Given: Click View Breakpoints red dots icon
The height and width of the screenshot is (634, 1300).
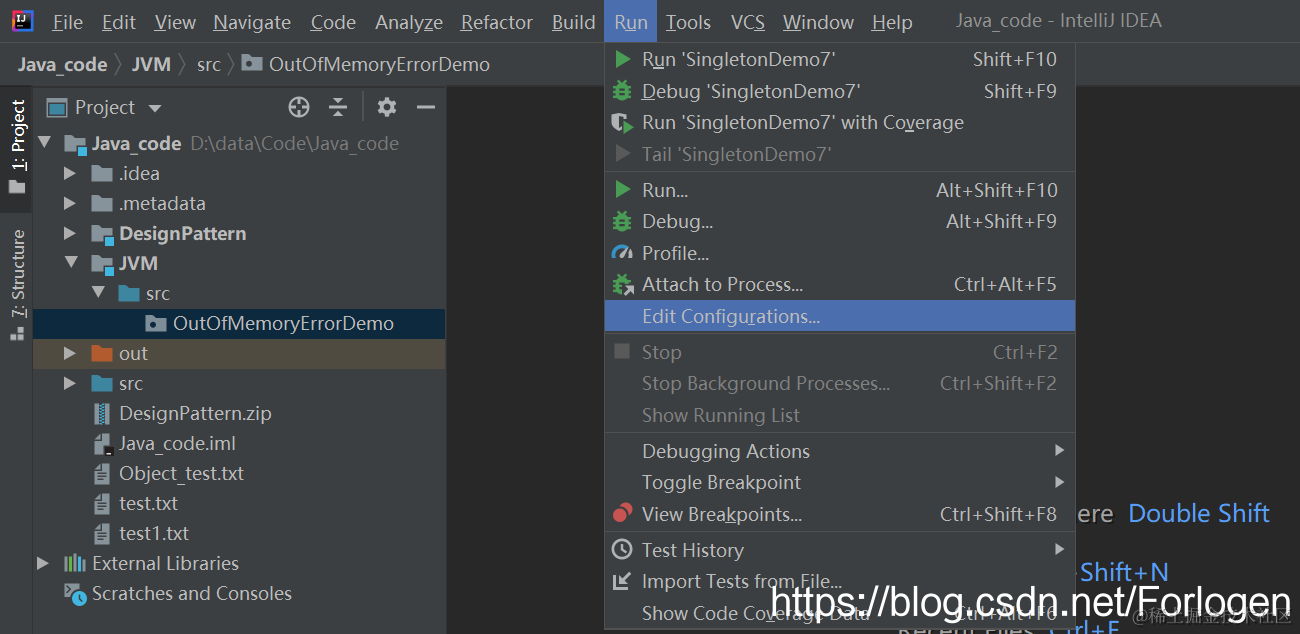Looking at the screenshot, I should 623,514.
